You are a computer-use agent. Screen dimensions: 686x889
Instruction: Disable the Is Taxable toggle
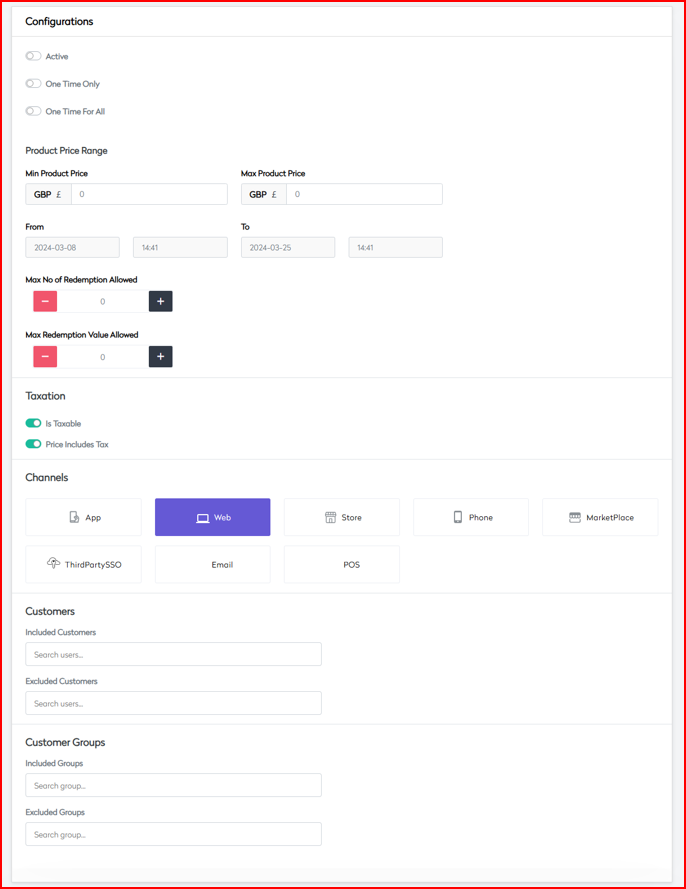34,423
